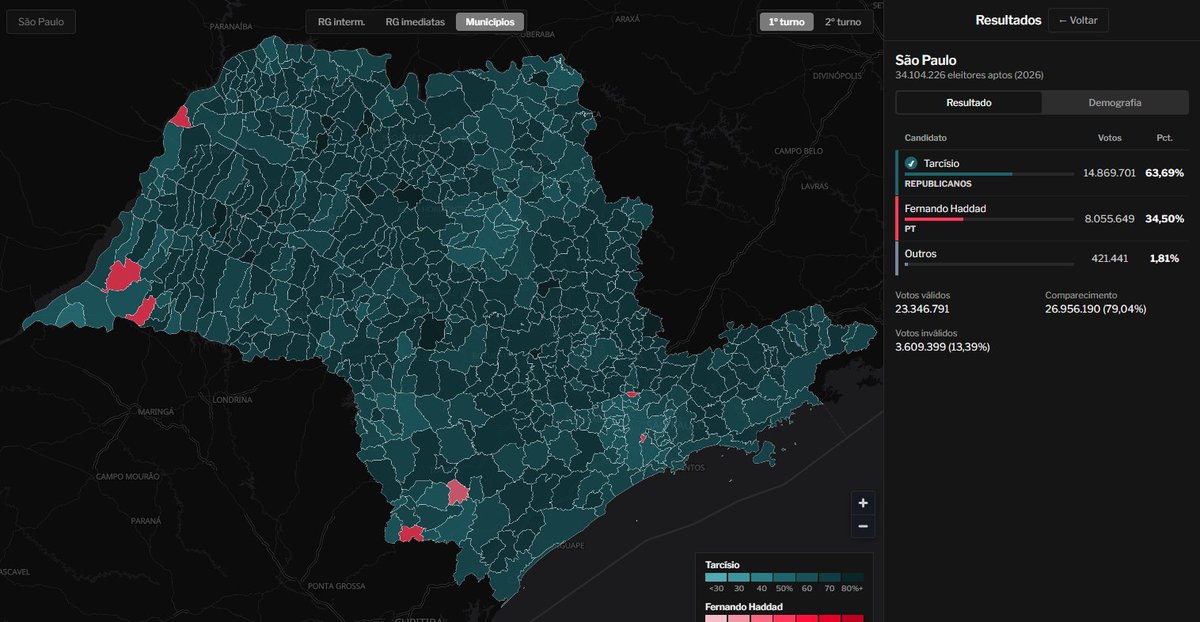Switch to RG imediatas map view
1200x622 pixels.
(x=415, y=21)
